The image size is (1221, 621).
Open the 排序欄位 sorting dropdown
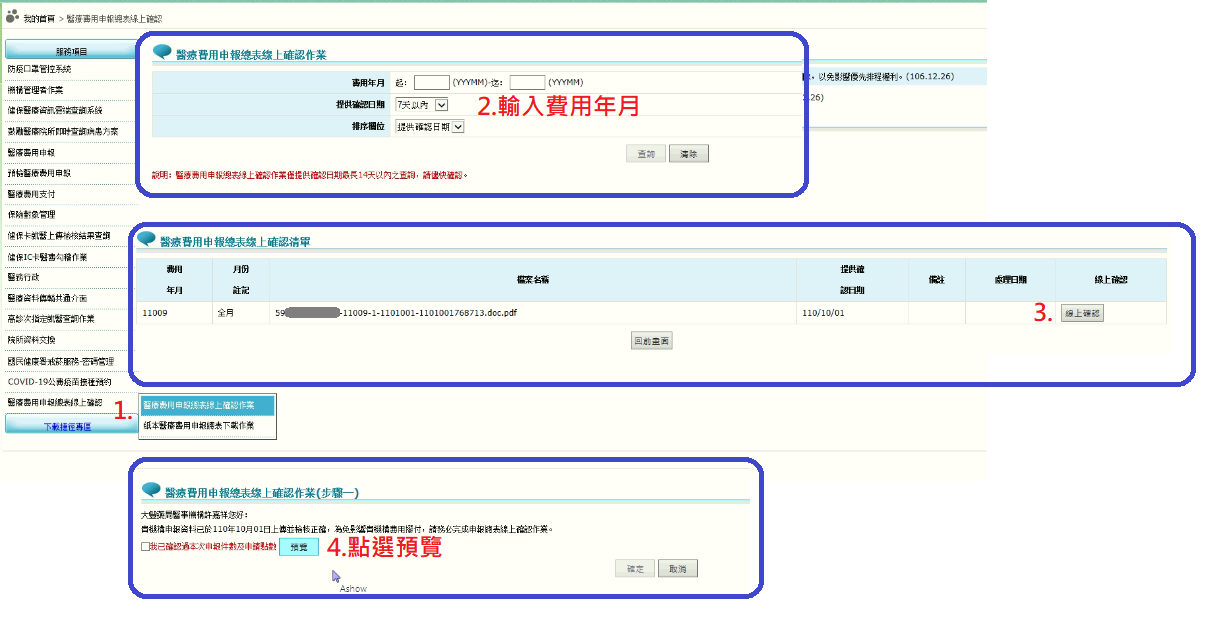pos(430,126)
